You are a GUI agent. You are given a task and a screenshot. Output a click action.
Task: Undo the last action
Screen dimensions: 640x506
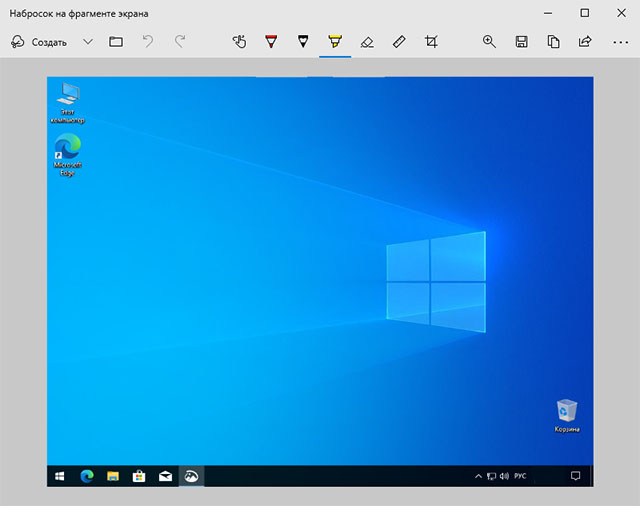pyautogui.click(x=148, y=42)
